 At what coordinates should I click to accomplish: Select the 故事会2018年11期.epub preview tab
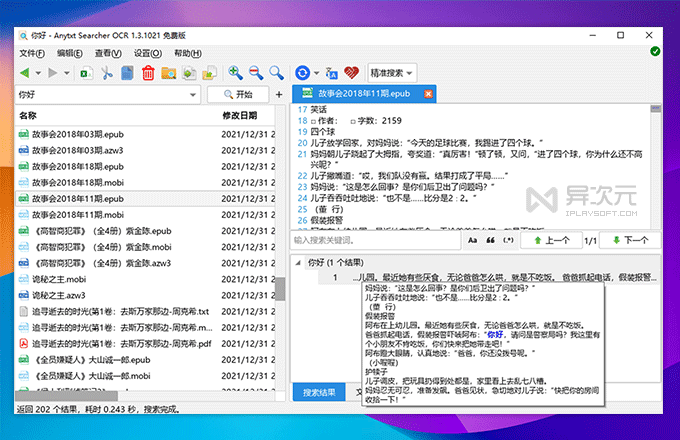[364, 94]
